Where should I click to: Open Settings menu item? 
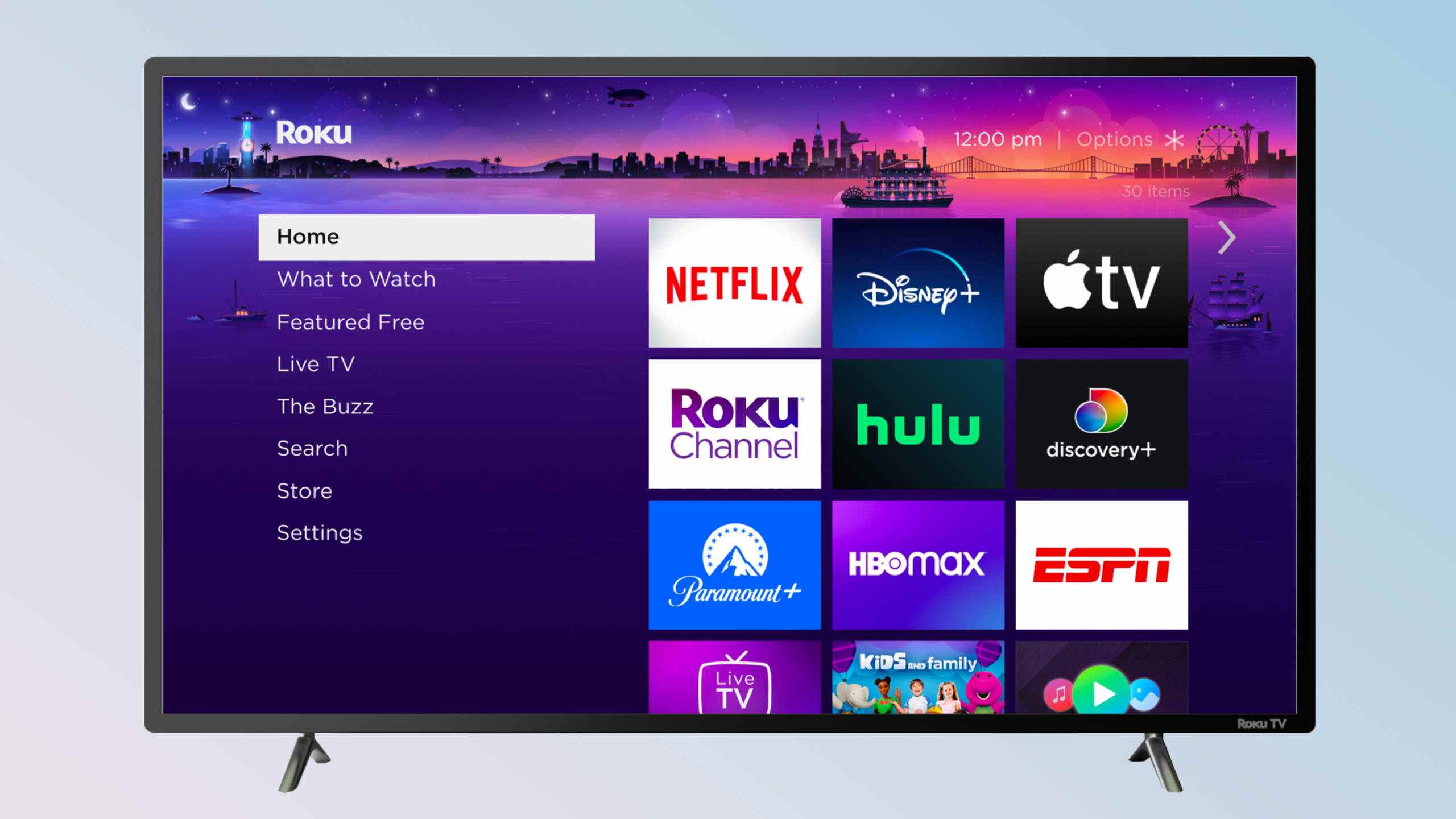click(320, 531)
